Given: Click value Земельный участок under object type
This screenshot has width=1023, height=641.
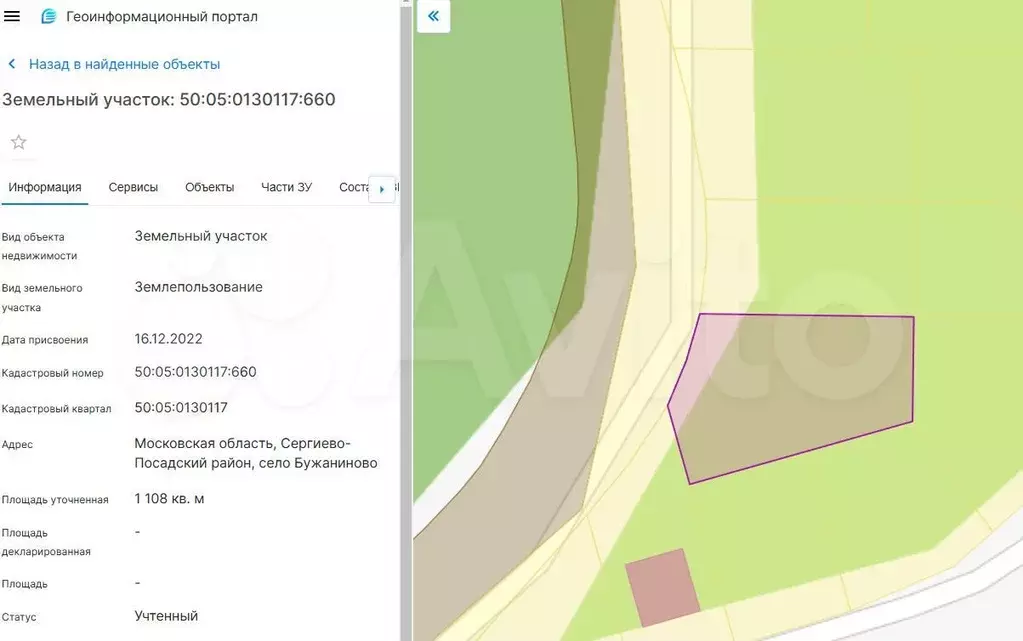Looking at the screenshot, I should click(x=201, y=236).
